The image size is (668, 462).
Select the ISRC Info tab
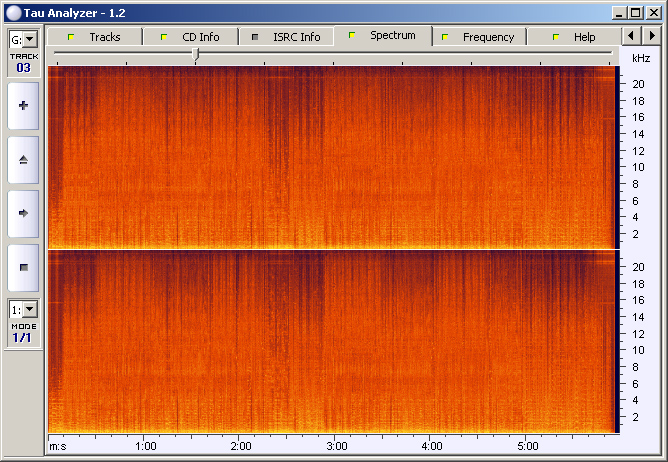[286, 37]
